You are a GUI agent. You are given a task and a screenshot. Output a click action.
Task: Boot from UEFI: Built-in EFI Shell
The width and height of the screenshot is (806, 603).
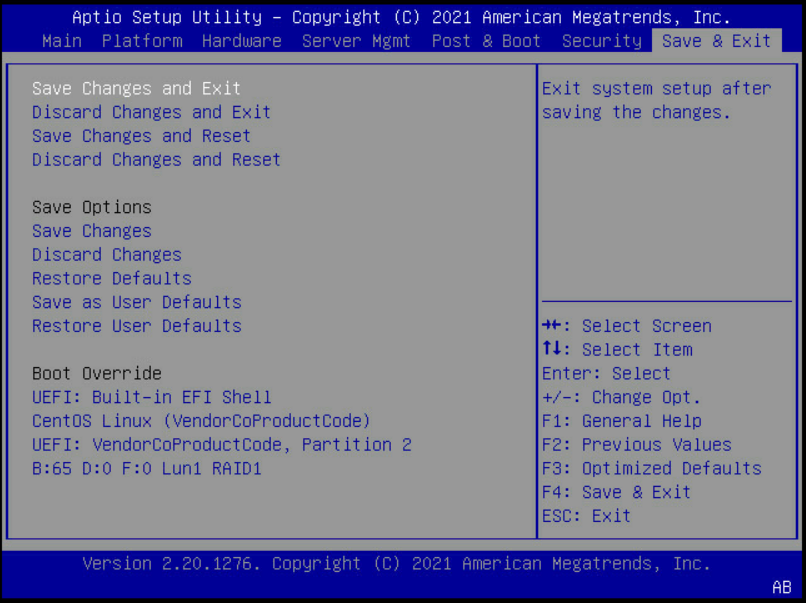[x=152, y=397]
